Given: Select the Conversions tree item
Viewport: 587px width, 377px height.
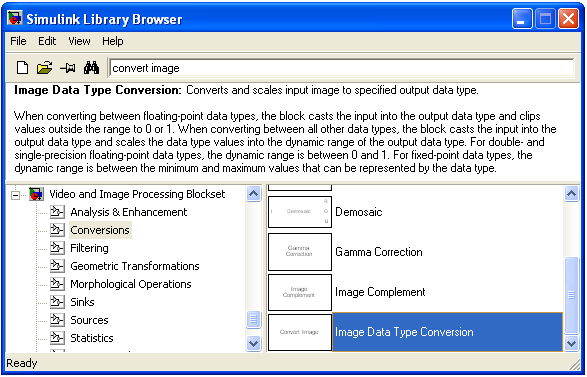Looking at the screenshot, I should (100, 230).
